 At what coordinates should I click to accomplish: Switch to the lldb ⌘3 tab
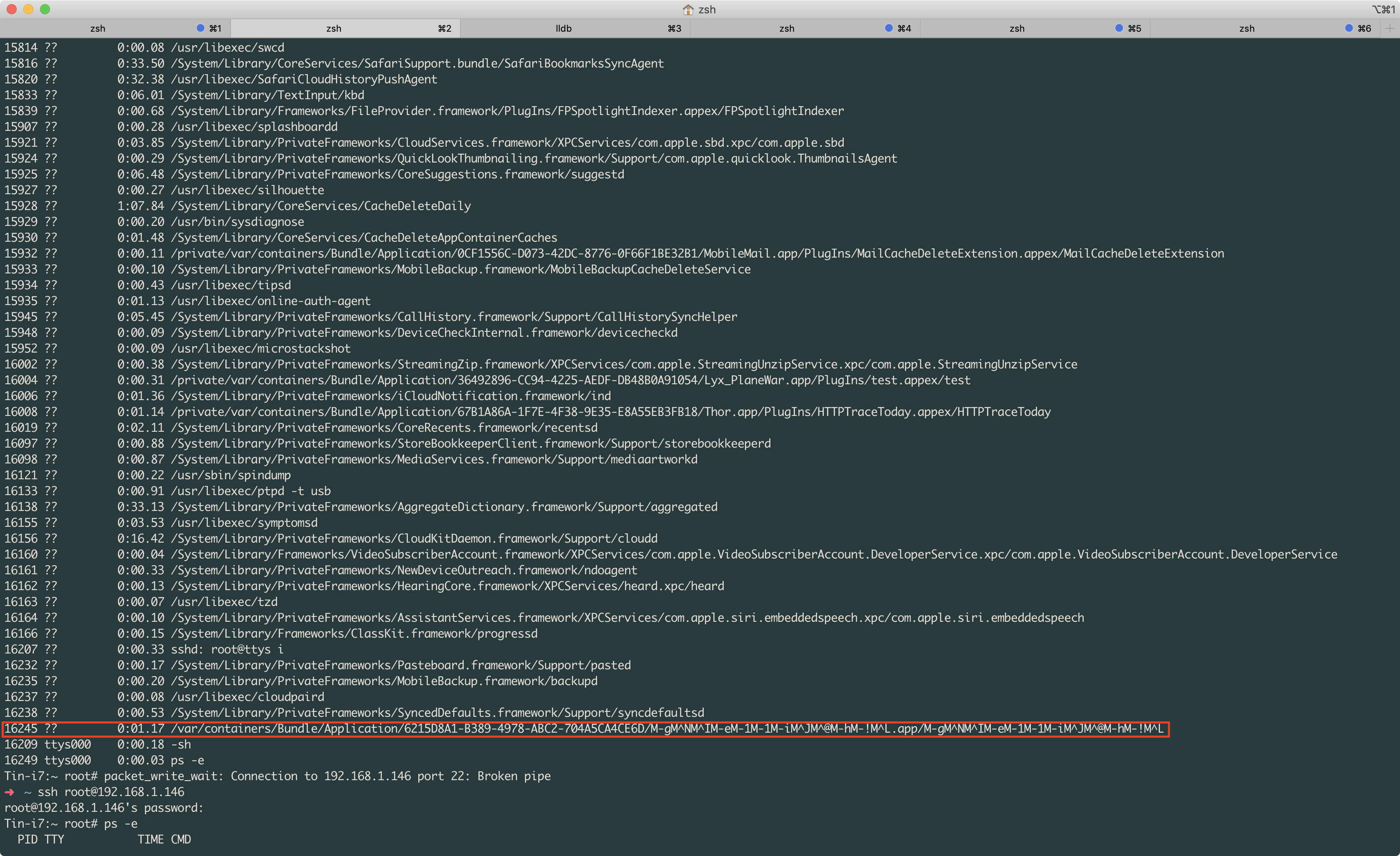(x=562, y=28)
